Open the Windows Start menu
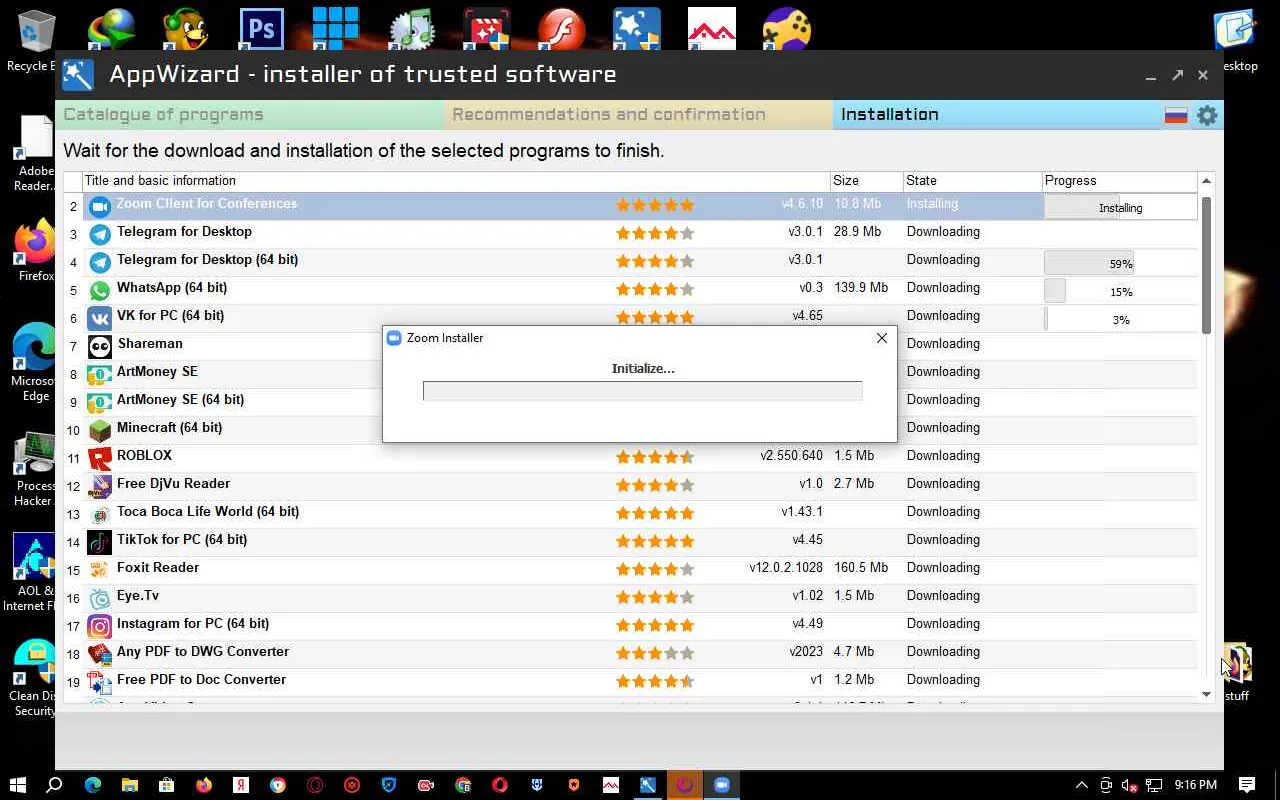The image size is (1280, 800). point(17,785)
